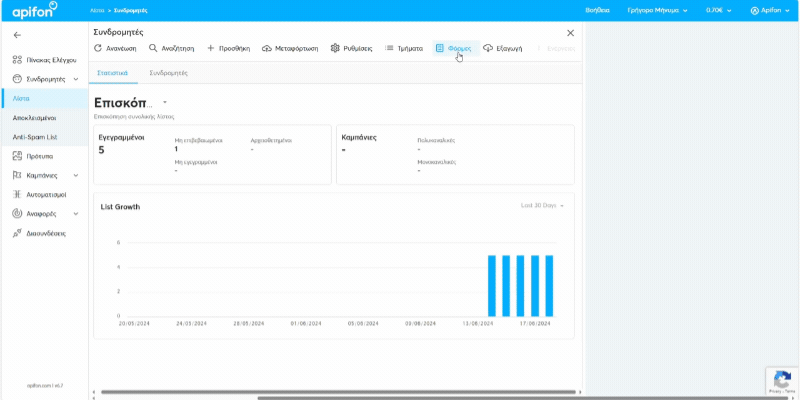Open Τμήματα segments list icon
Image resolution: width=800 pixels, height=400 pixels.
(x=390, y=48)
